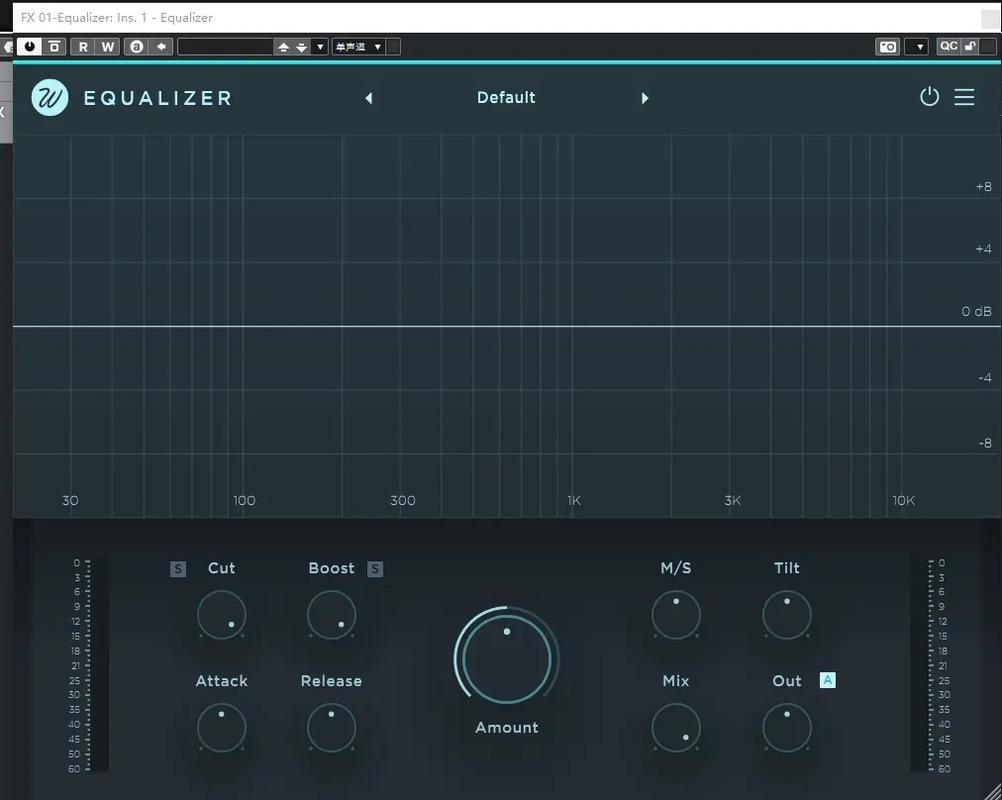Click the circled 'a' automation icon

pos(136,47)
